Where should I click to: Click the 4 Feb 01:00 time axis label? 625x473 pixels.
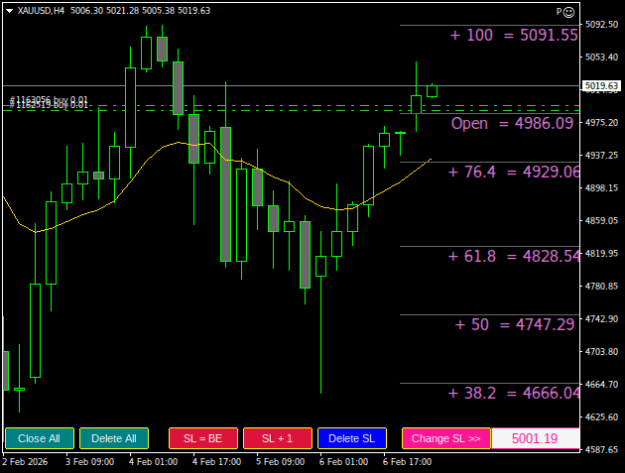pyautogui.click(x=153, y=462)
